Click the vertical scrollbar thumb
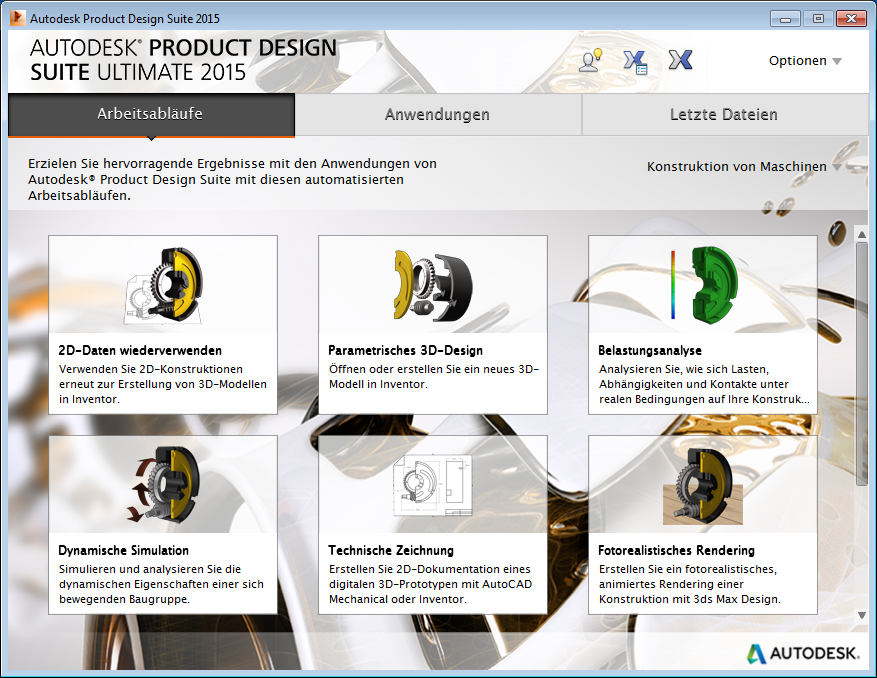 [x=862, y=364]
